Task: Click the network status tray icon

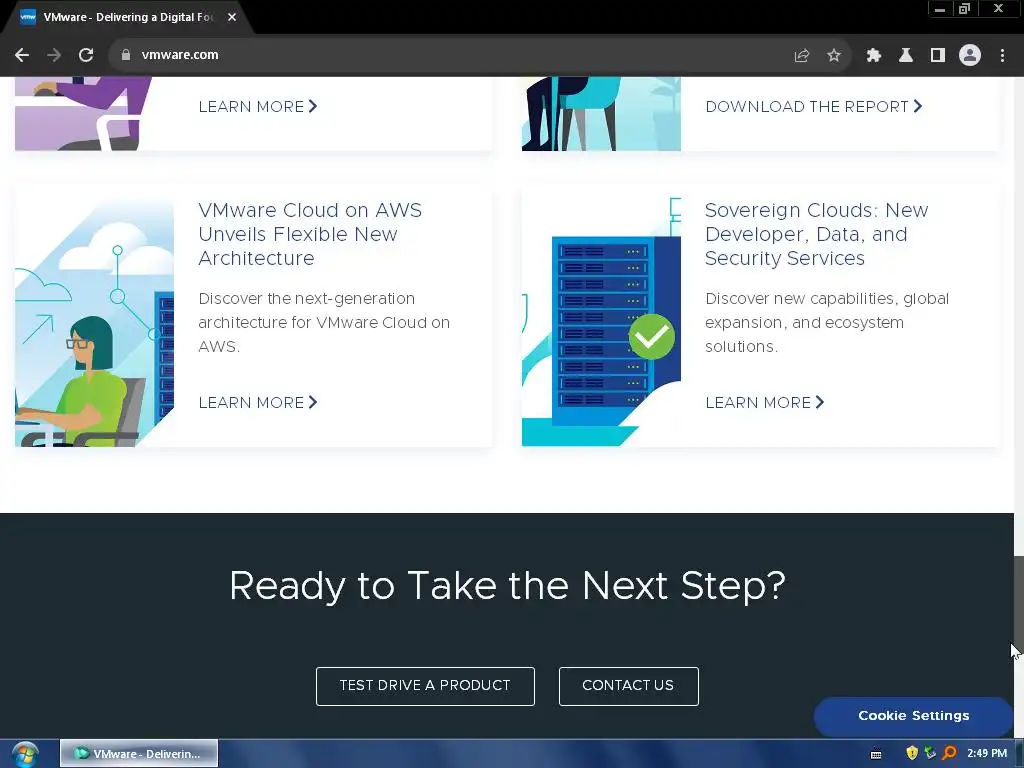Action: [930, 753]
